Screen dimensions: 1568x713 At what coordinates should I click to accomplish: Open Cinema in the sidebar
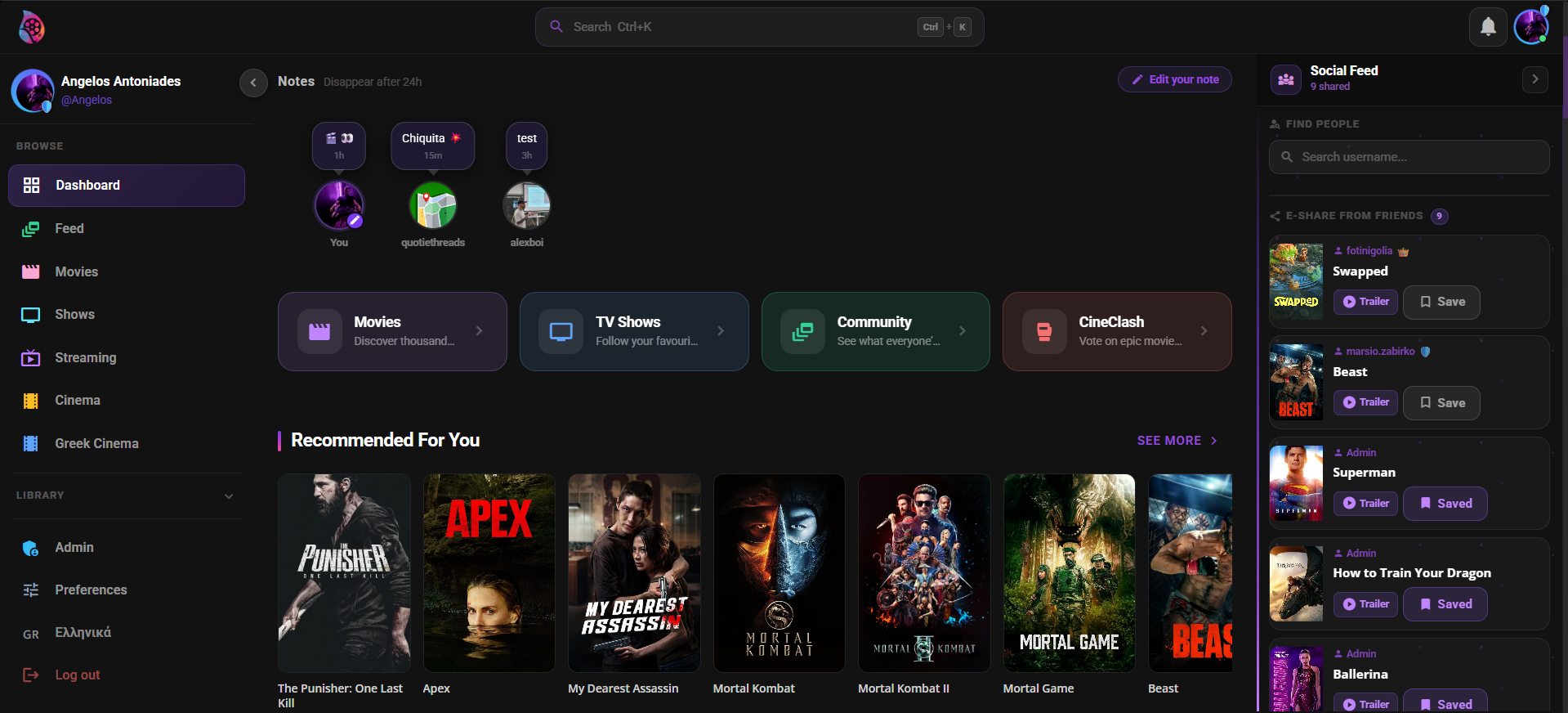pyautogui.click(x=127, y=401)
